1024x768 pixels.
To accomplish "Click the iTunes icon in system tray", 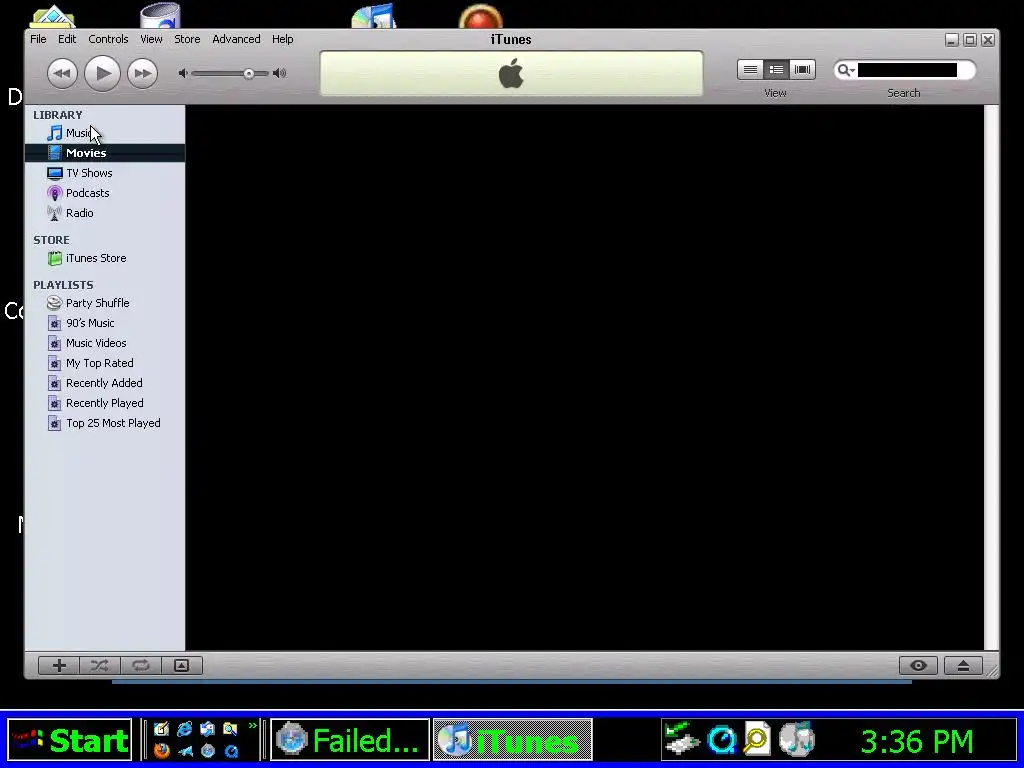I will pos(797,739).
